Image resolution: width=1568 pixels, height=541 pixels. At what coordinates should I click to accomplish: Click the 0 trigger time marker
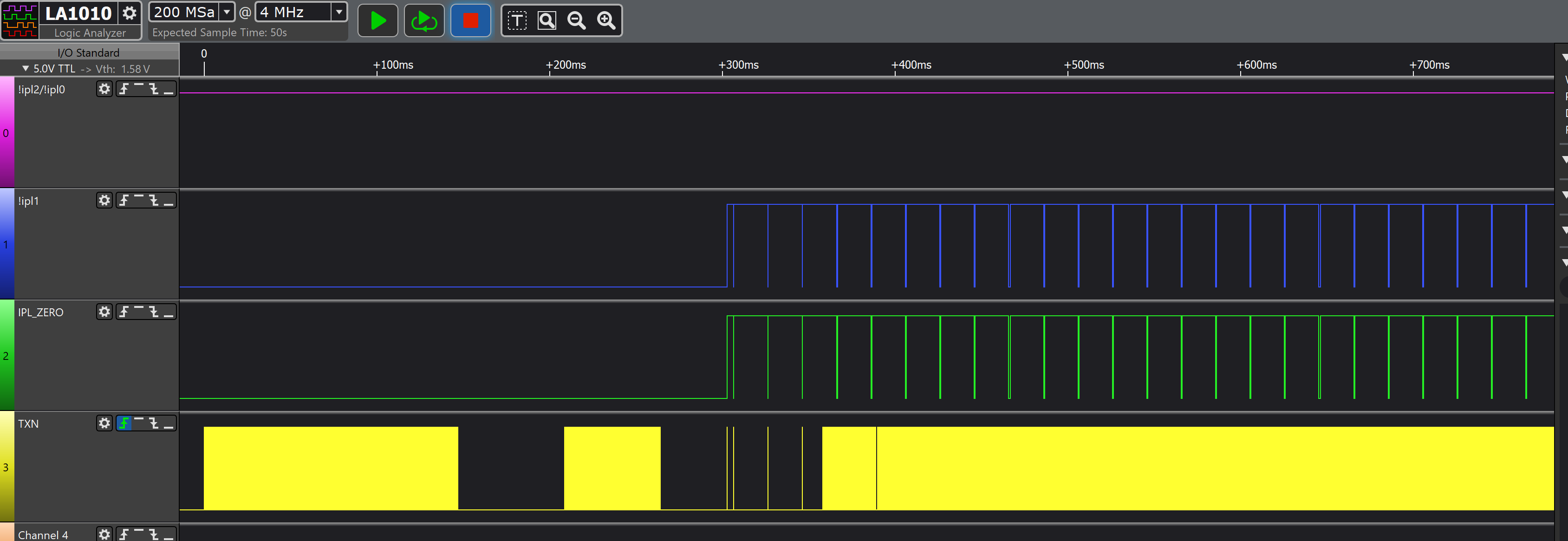click(204, 53)
